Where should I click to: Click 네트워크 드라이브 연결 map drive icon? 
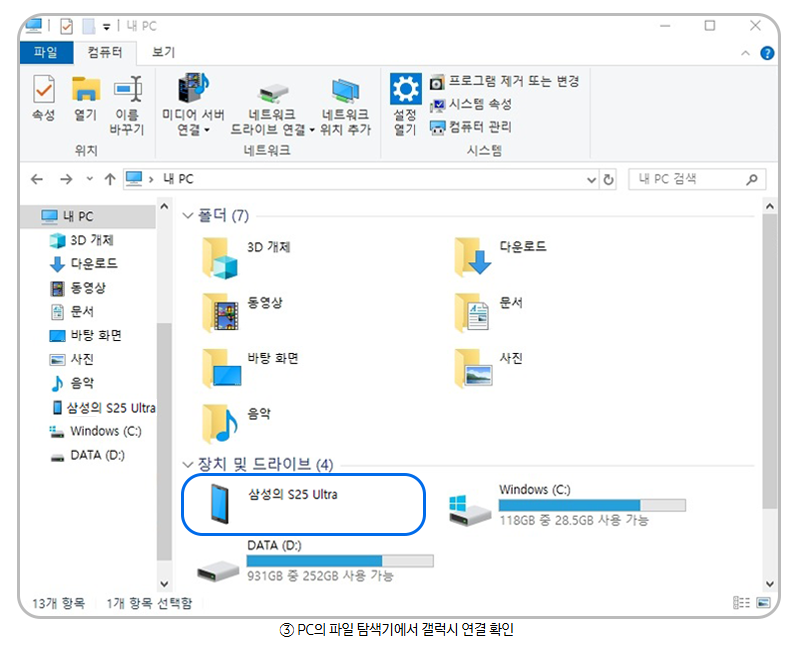click(x=272, y=107)
